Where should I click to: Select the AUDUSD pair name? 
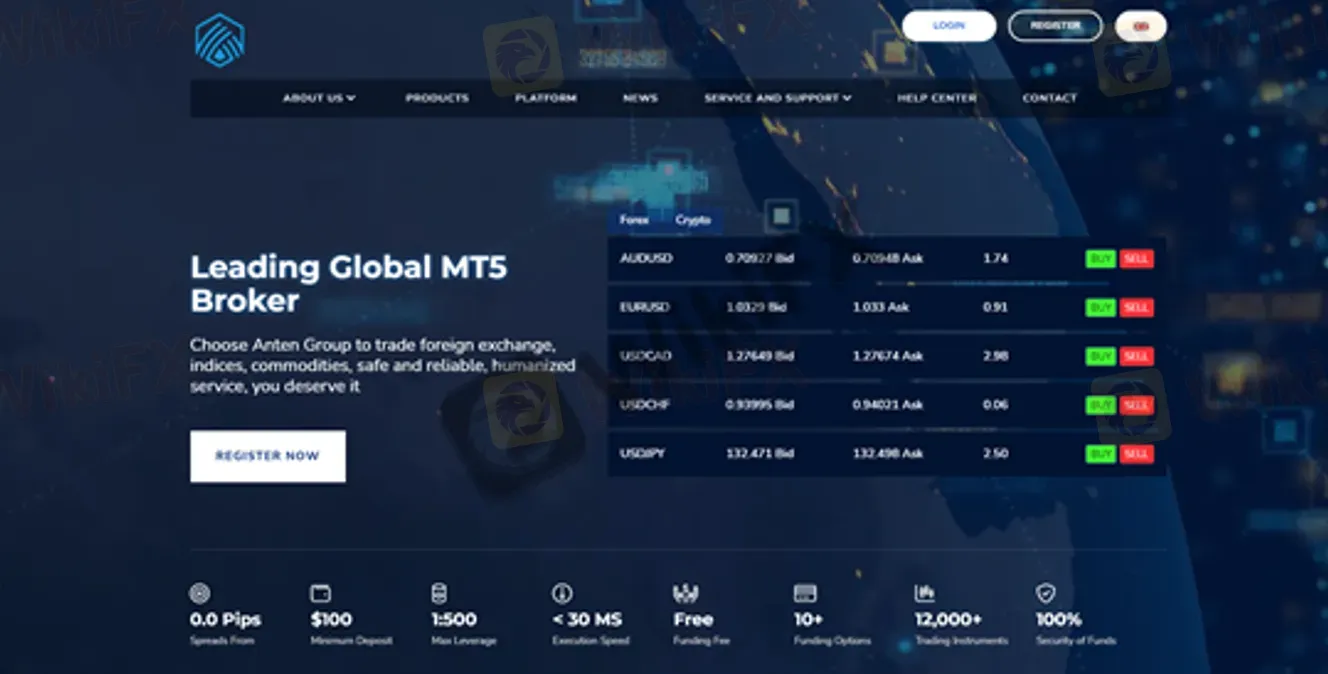click(x=646, y=258)
